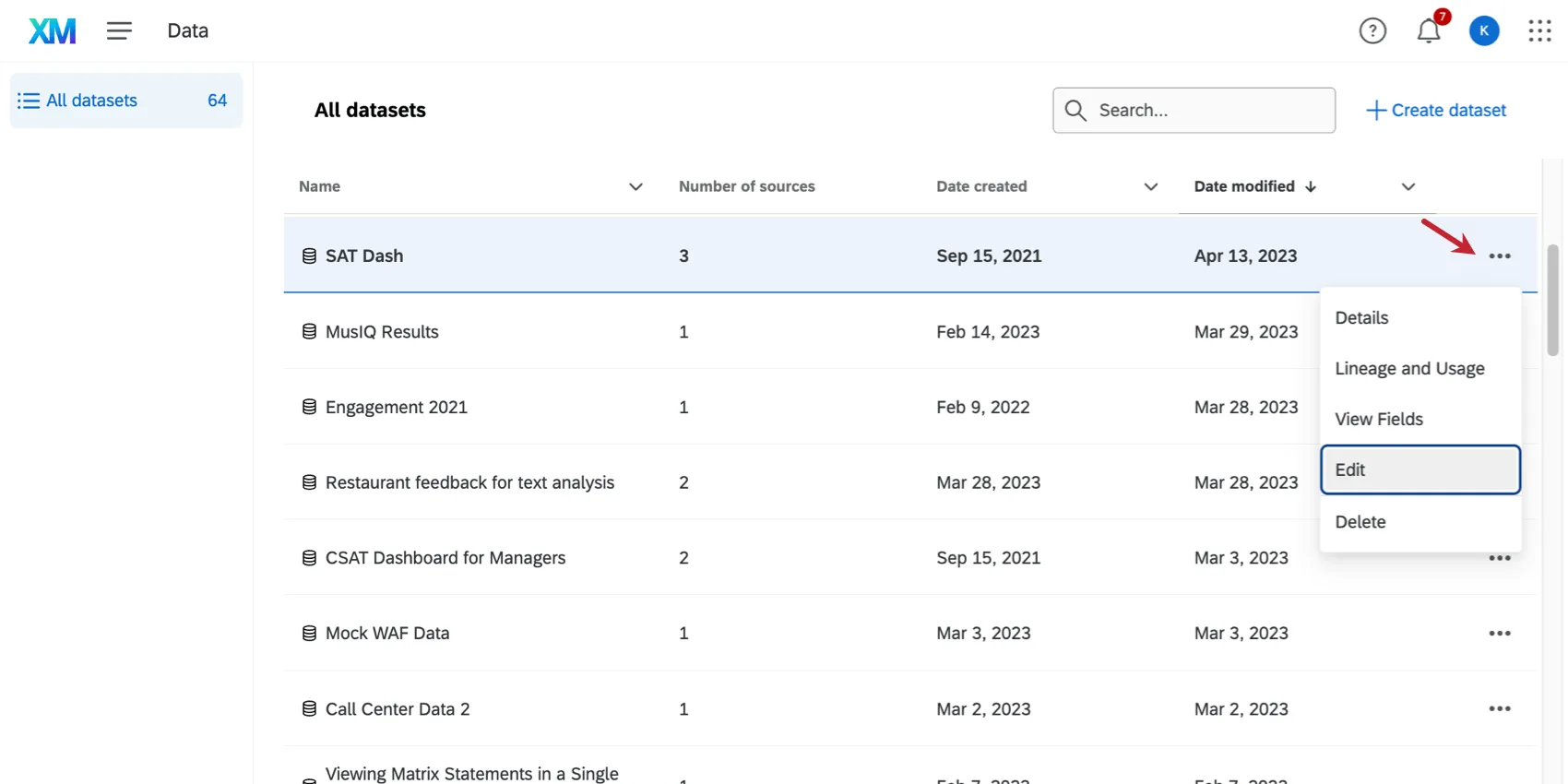Open the notifications bell
Viewport: 1568px width, 784px height.
click(x=1428, y=31)
